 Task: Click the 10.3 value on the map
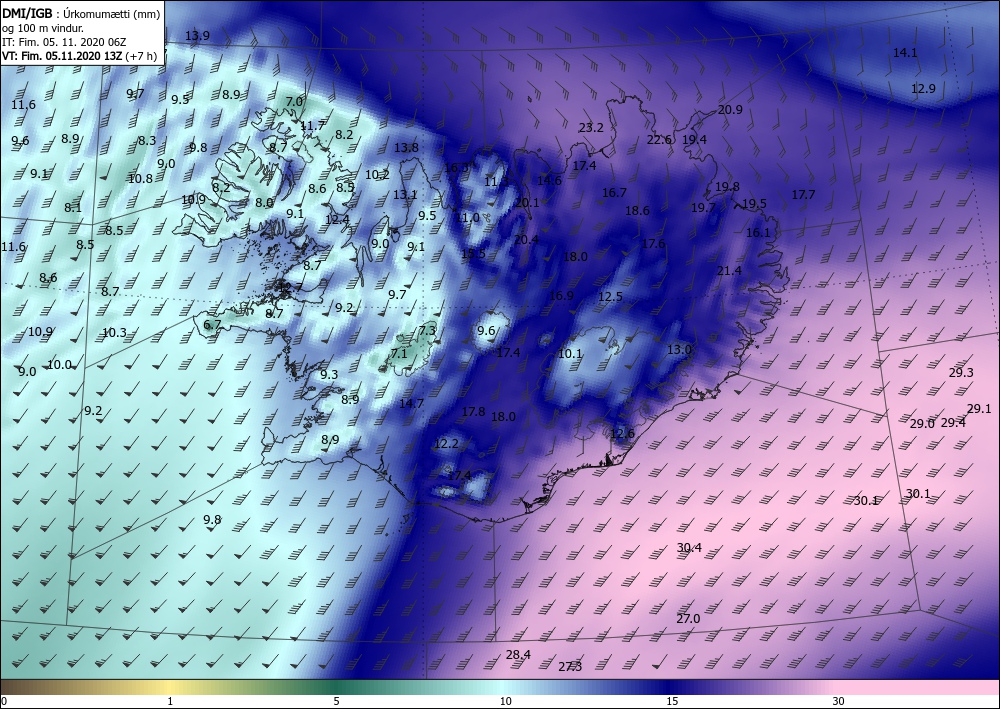(x=114, y=333)
